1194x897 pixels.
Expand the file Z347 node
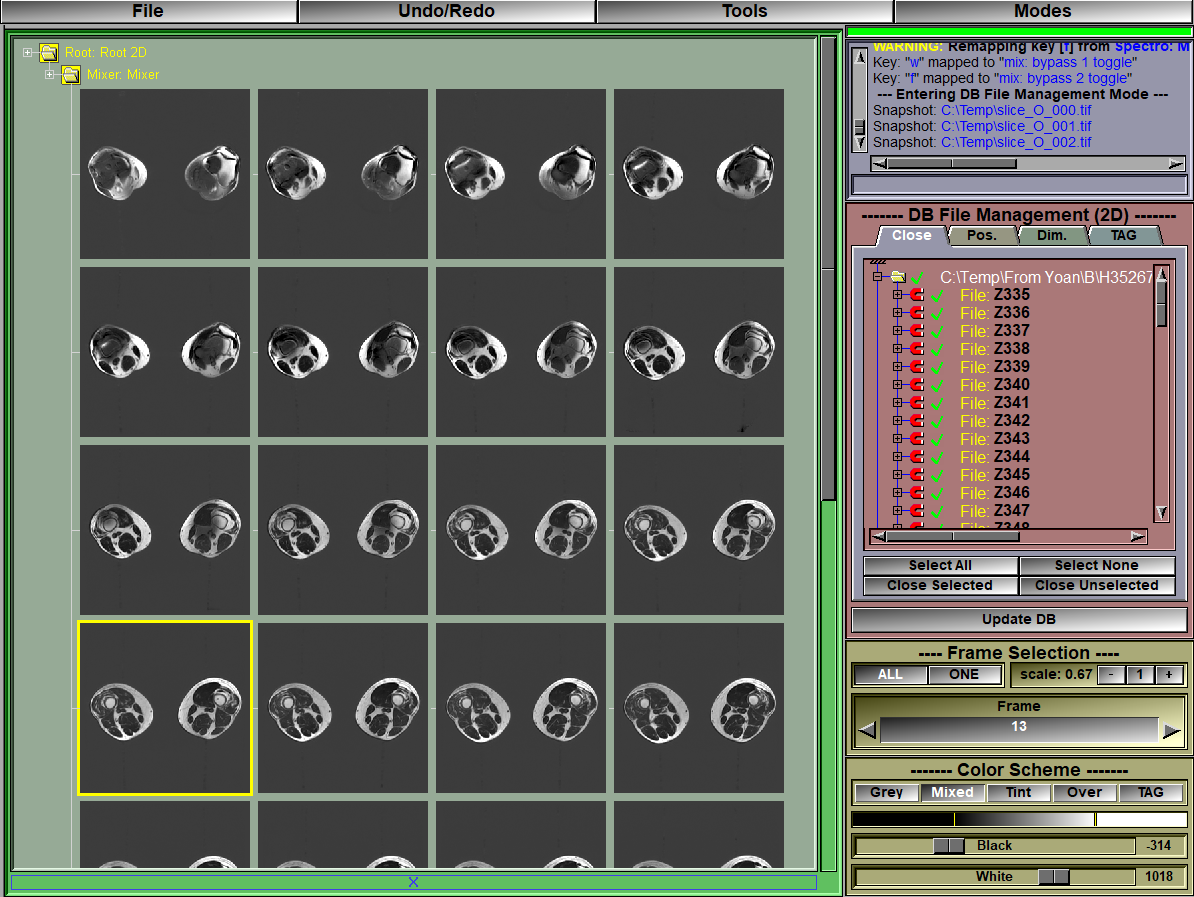click(898, 510)
